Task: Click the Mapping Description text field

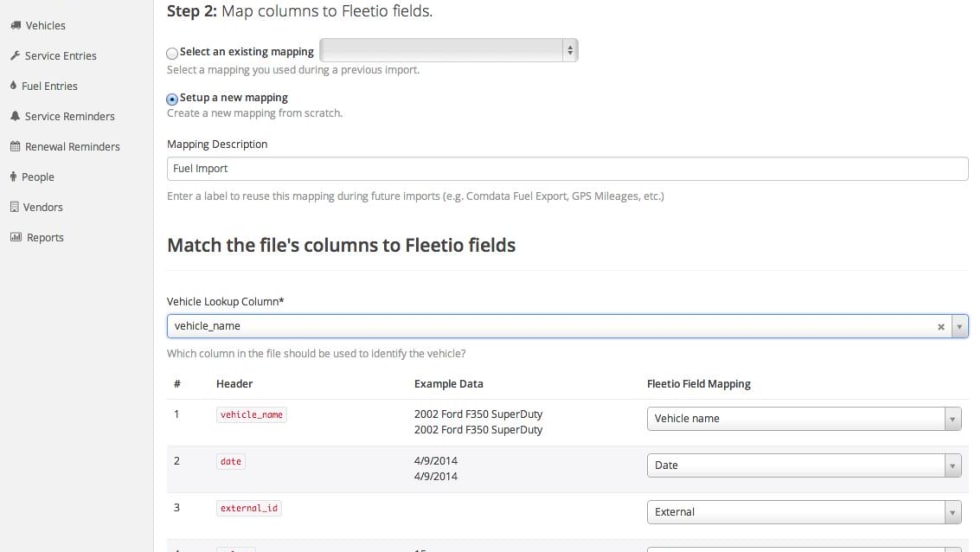Action: tap(567, 169)
